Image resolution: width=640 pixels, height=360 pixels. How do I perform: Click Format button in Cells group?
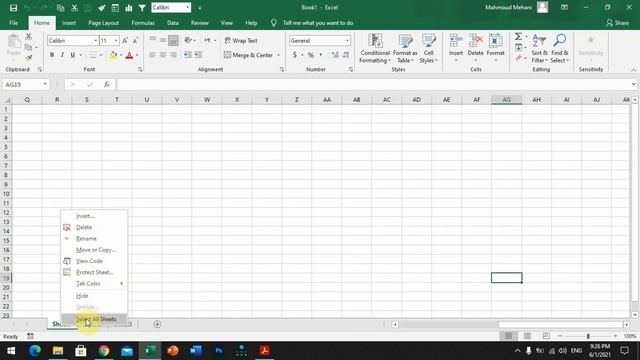coord(496,48)
